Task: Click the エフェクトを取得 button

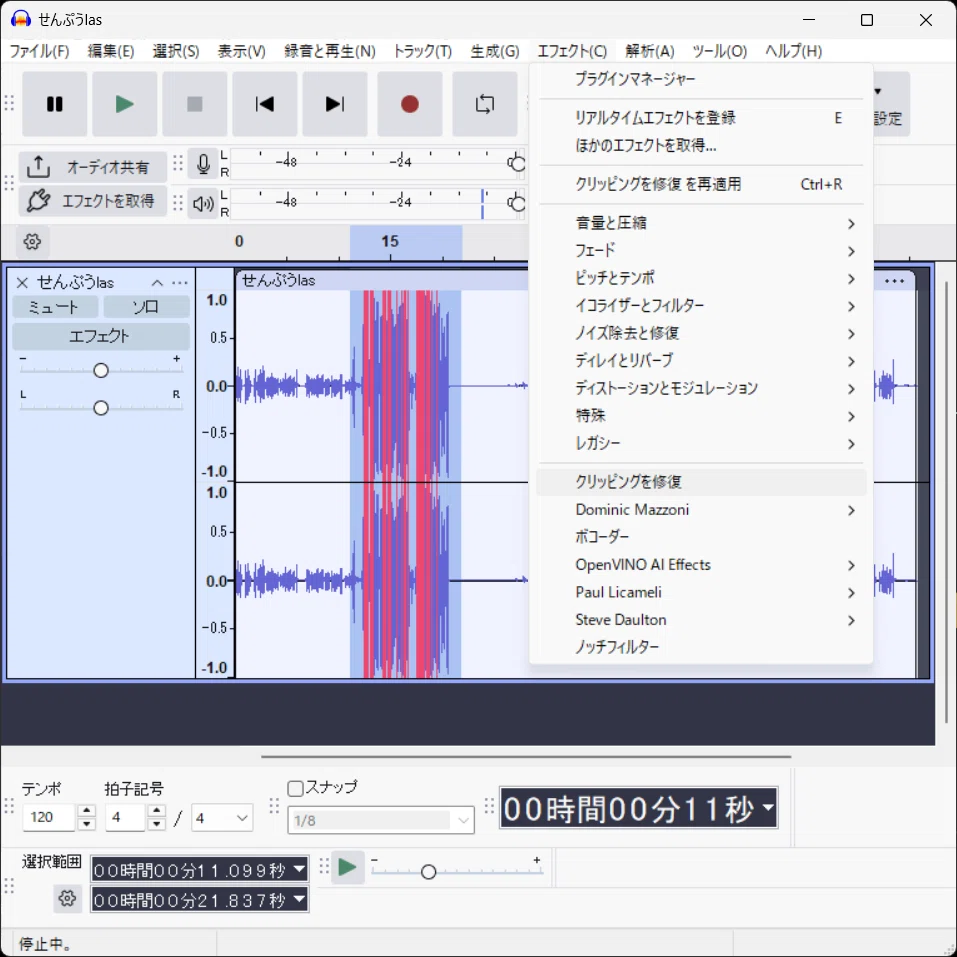Action: click(x=93, y=201)
